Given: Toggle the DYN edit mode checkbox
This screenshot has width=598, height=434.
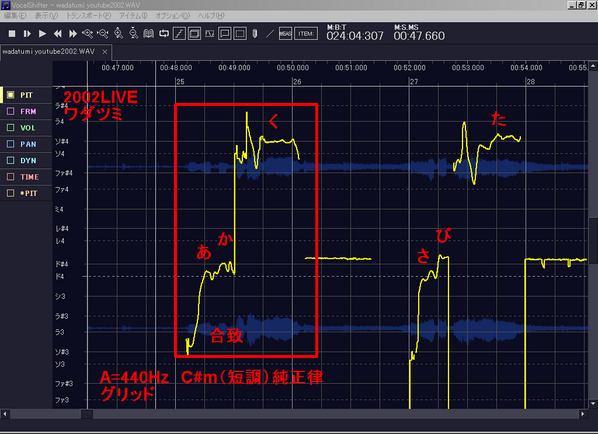Looking at the screenshot, I should pyautogui.click(x=11, y=161).
